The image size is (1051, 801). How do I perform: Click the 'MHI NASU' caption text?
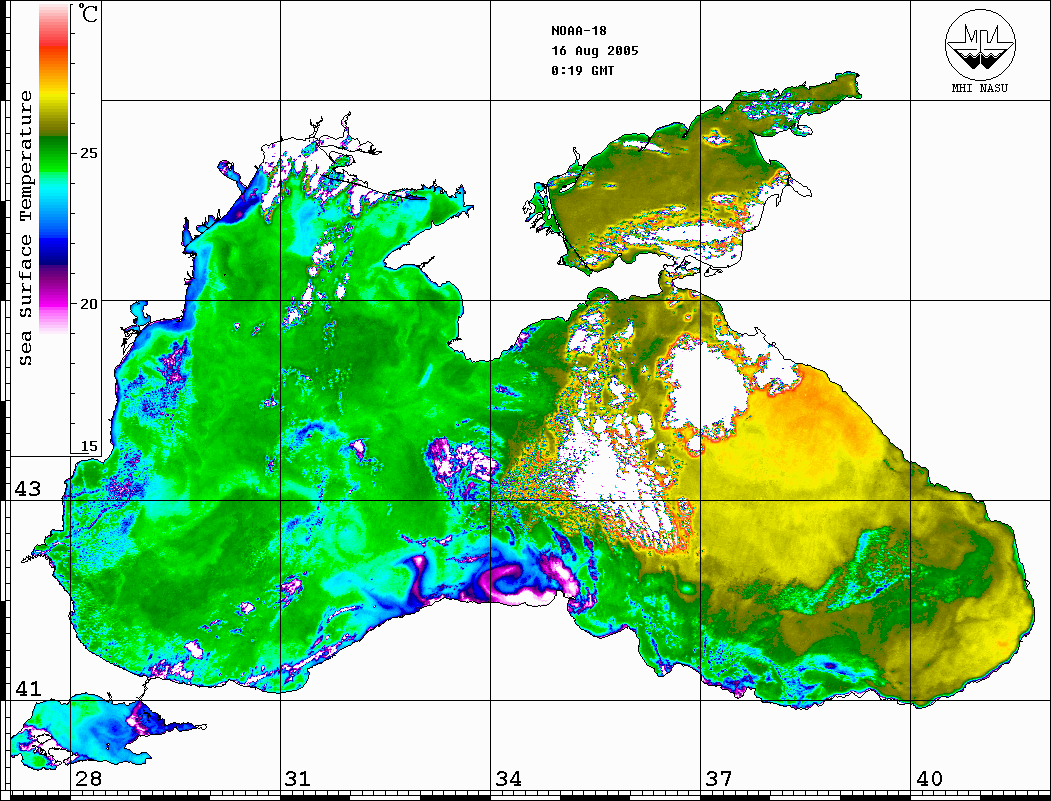click(979, 88)
